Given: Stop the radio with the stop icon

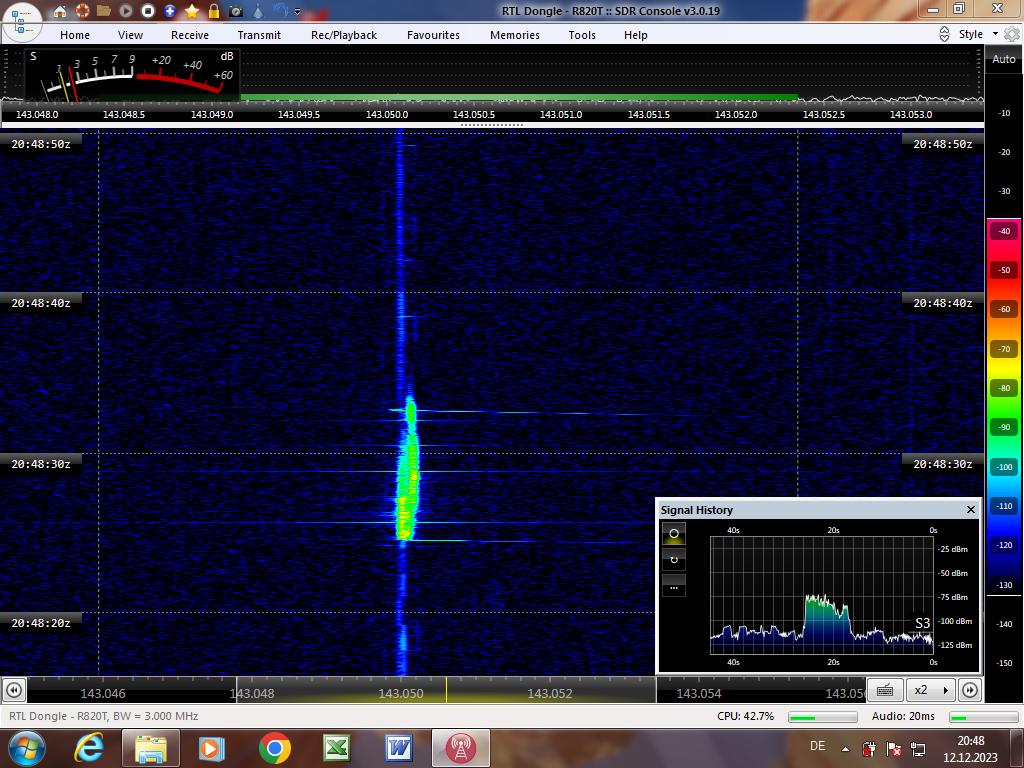Looking at the screenshot, I should click(148, 10).
